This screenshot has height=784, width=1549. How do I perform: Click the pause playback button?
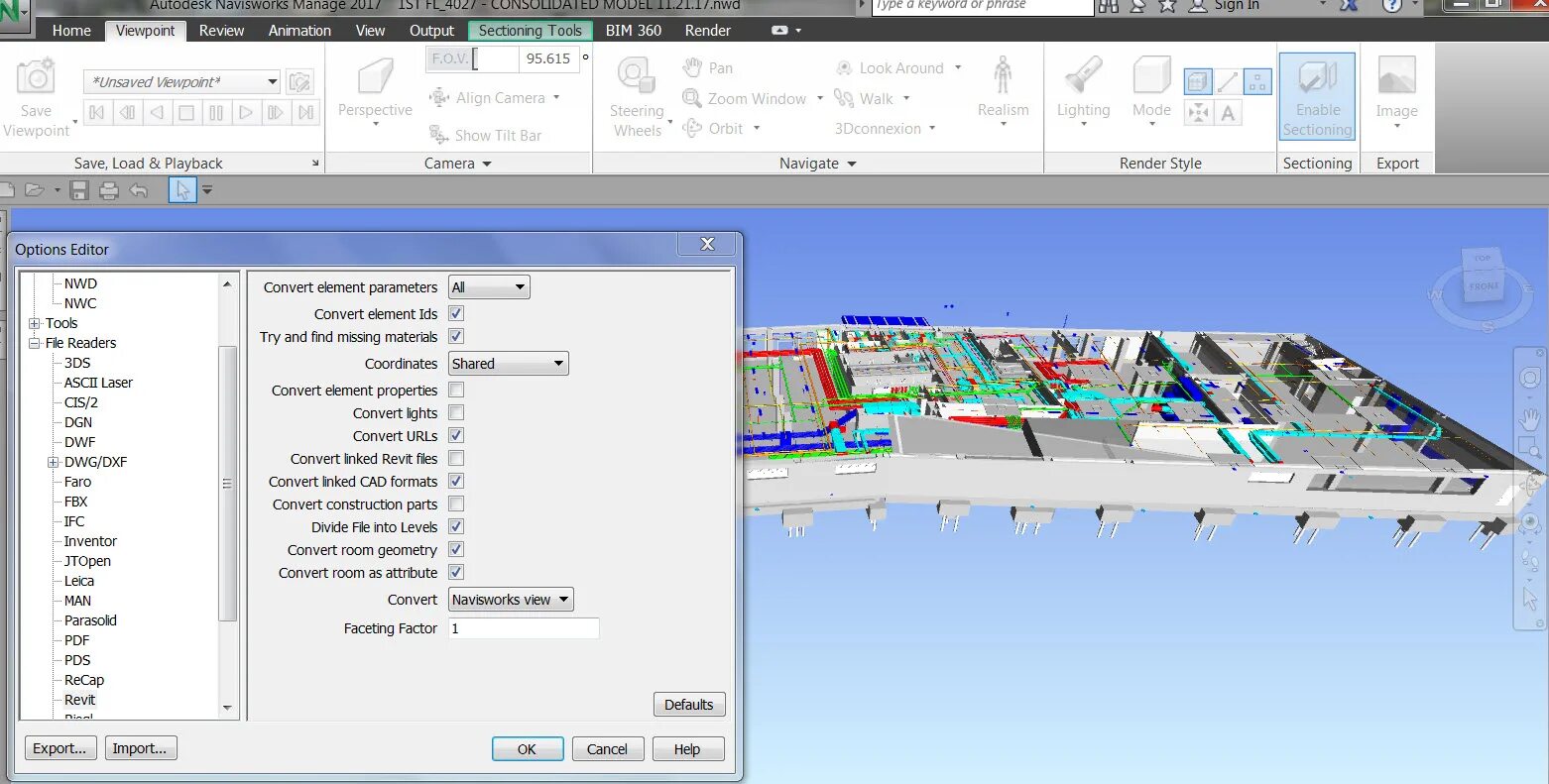[216, 112]
